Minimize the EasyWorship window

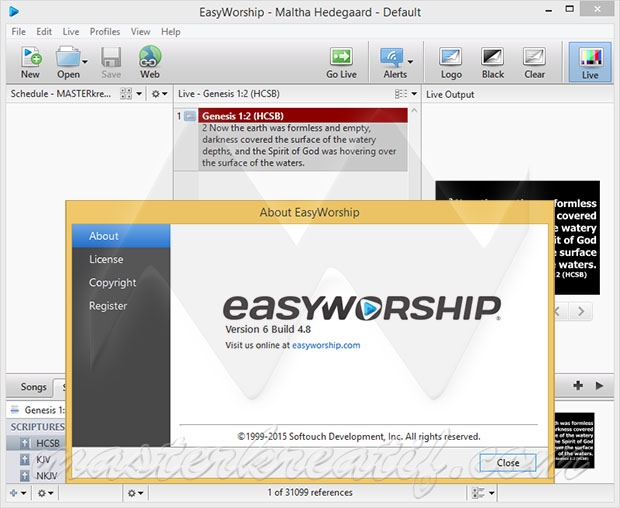[548, 11]
